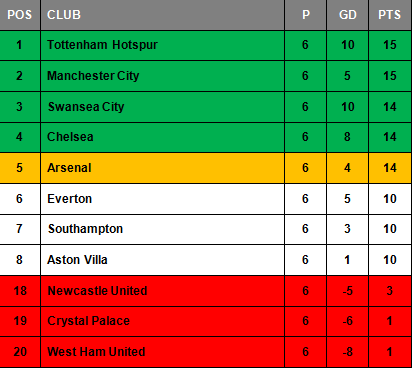Viewport: 415px width, 372px height.
Task: Select West Ham United row
Action: pyautogui.click(x=205, y=352)
